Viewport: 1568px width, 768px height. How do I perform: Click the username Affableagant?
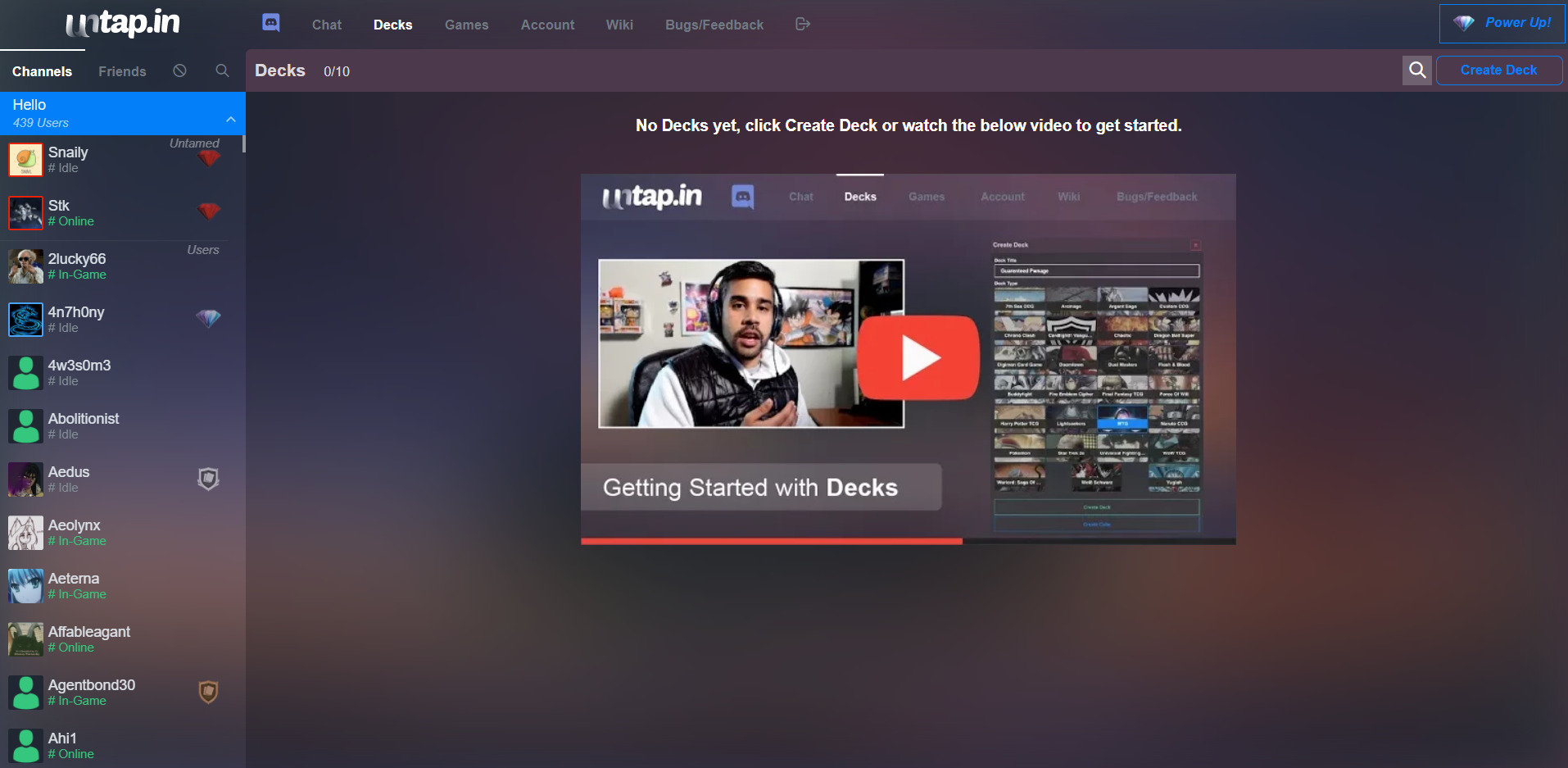coord(89,632)
